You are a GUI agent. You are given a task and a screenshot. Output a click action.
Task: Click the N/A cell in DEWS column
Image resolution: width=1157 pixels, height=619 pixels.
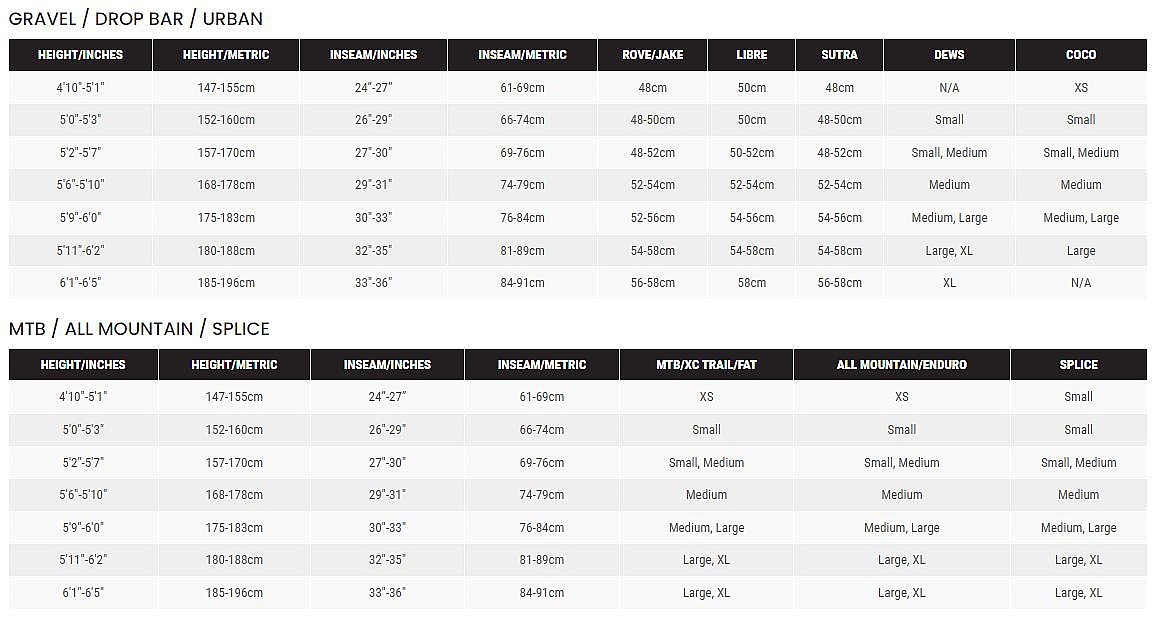[x=949, y=88]
